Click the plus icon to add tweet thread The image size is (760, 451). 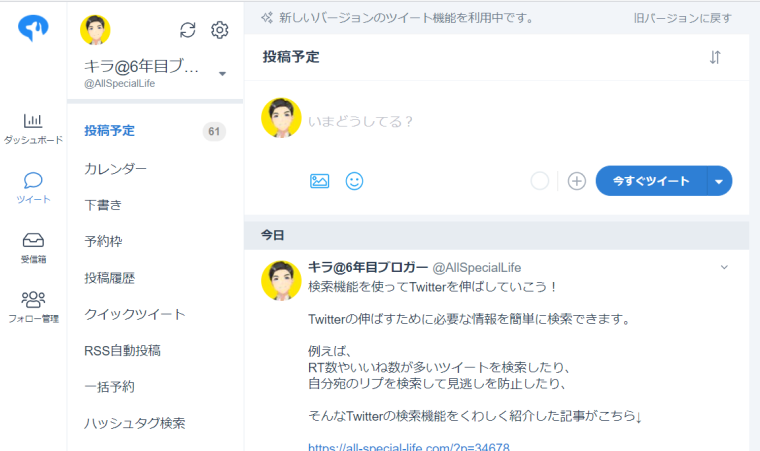[576, 181]
